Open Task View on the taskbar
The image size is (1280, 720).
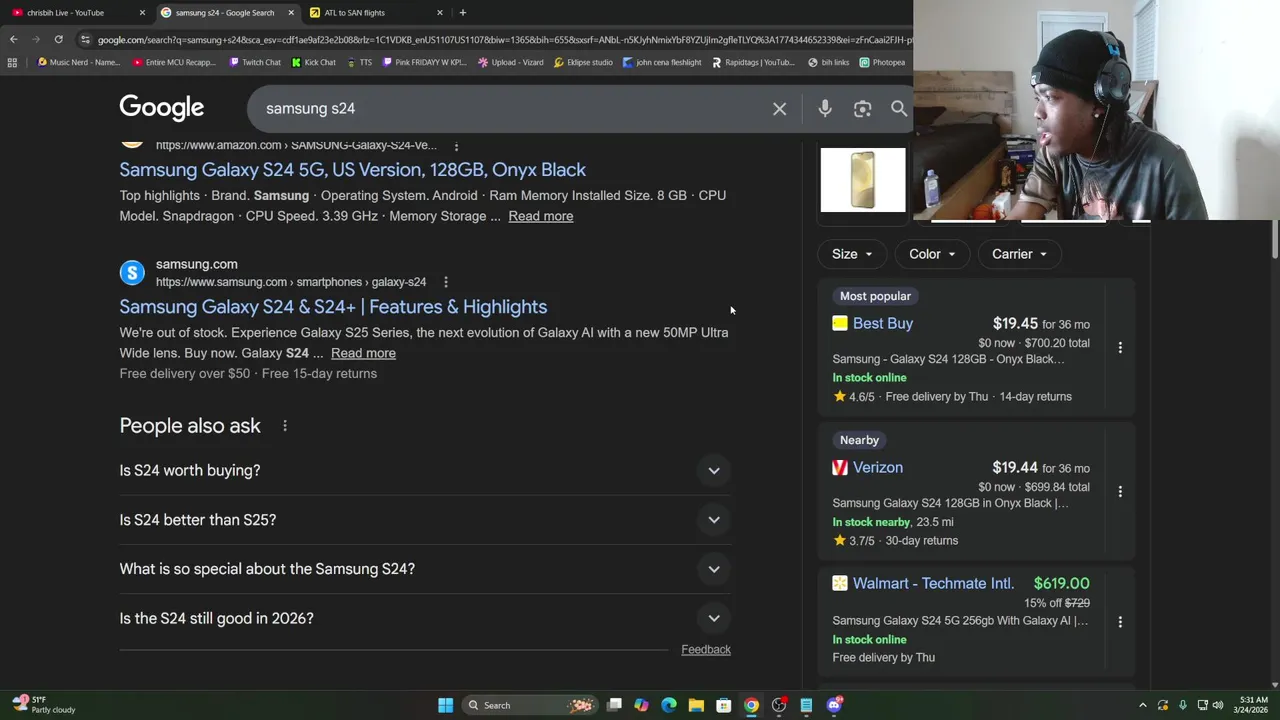[614, 705]
